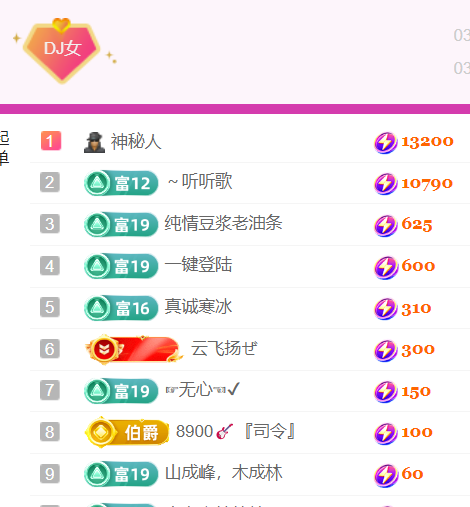Click 8900『司令』username

point(236,431)
